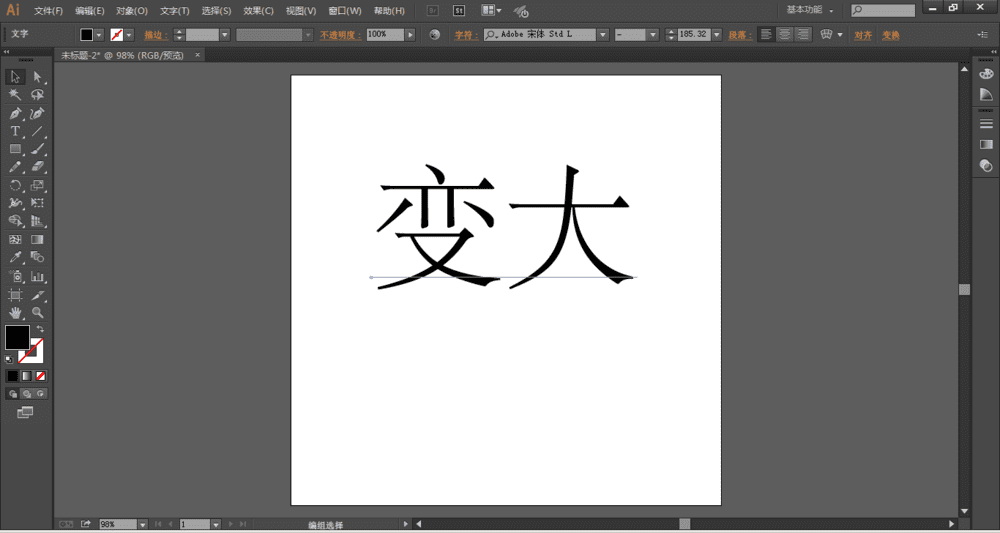Set paragraph alignment to center
Viewport: 1000px width, 533px height.
784,34
